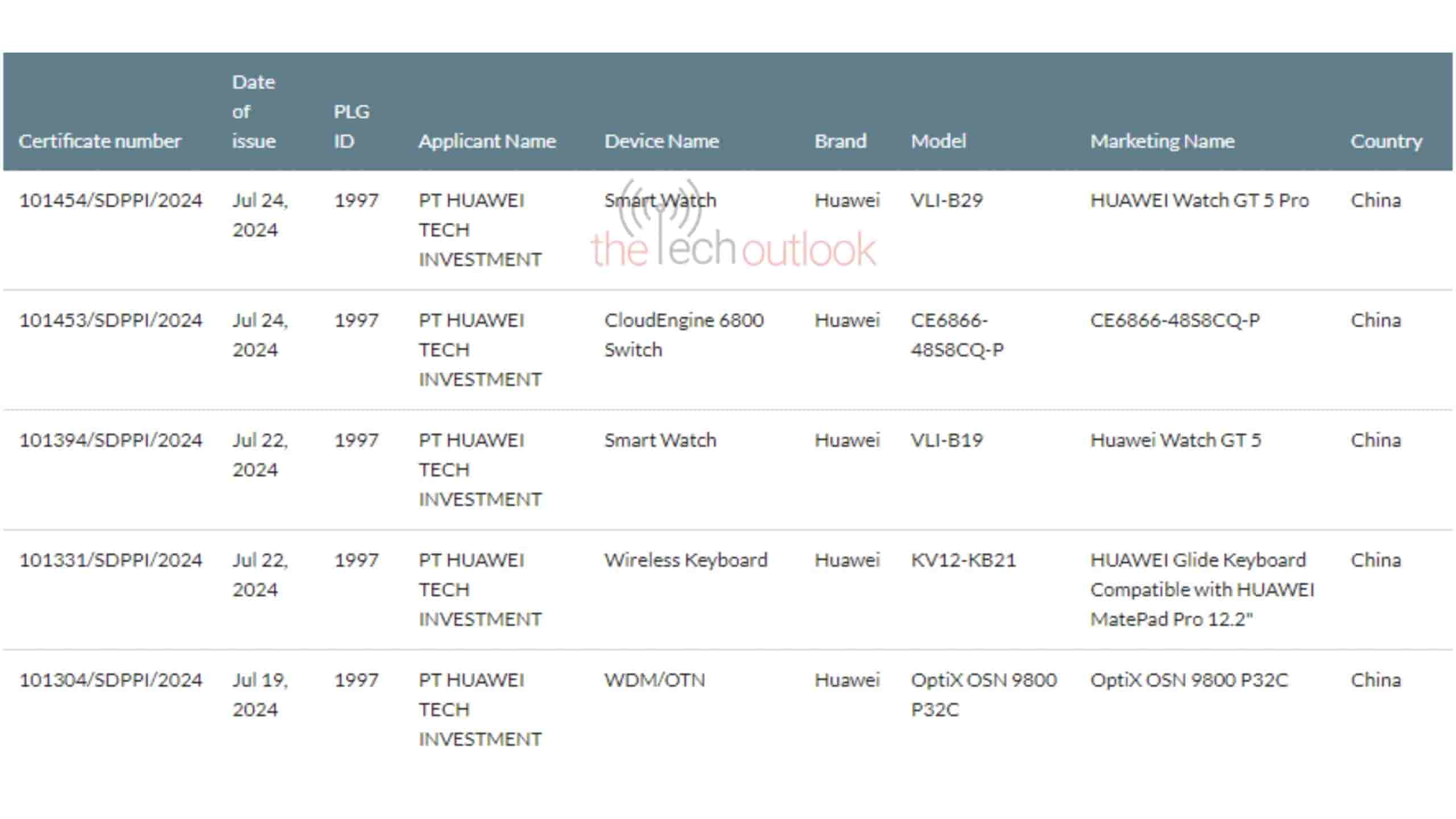Click the Certificate number column header
The height and width of the screenshot is (819, 1456).
[100, 141]
